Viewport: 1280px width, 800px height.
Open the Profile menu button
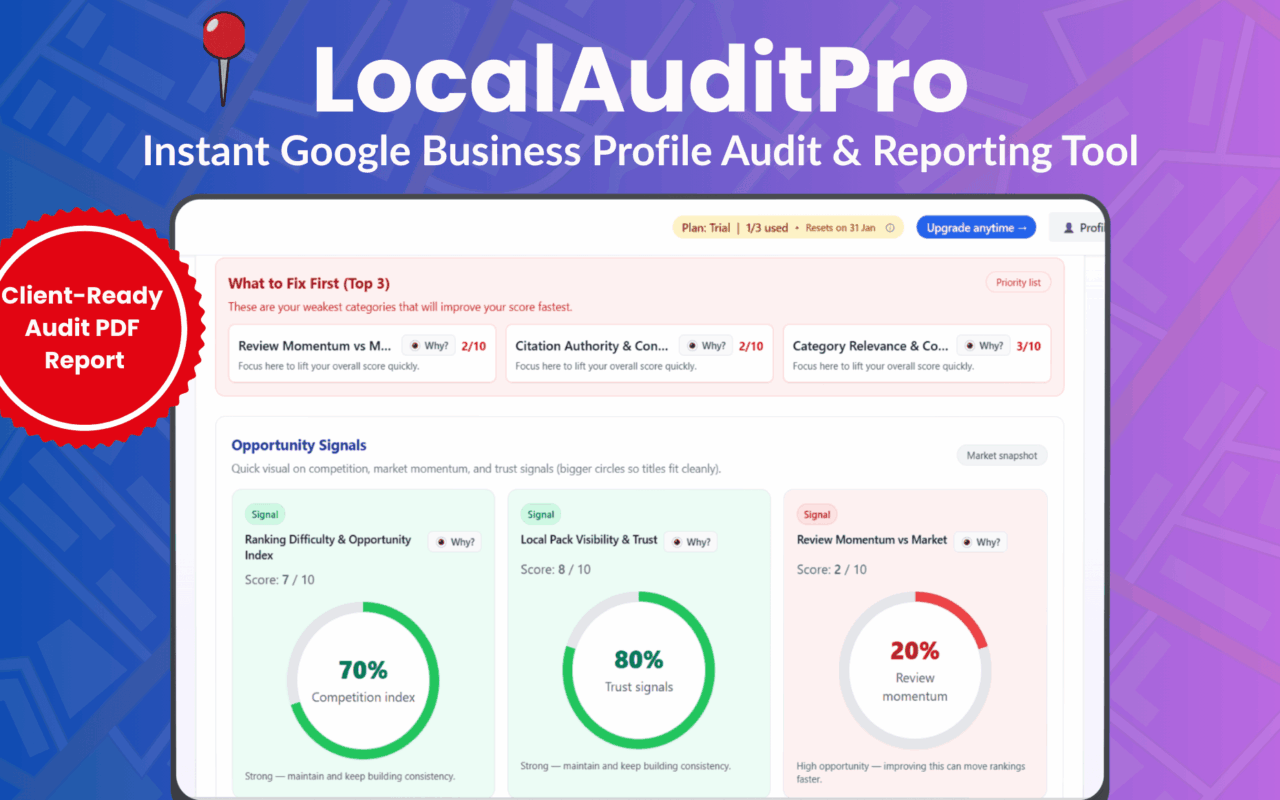1079,228
